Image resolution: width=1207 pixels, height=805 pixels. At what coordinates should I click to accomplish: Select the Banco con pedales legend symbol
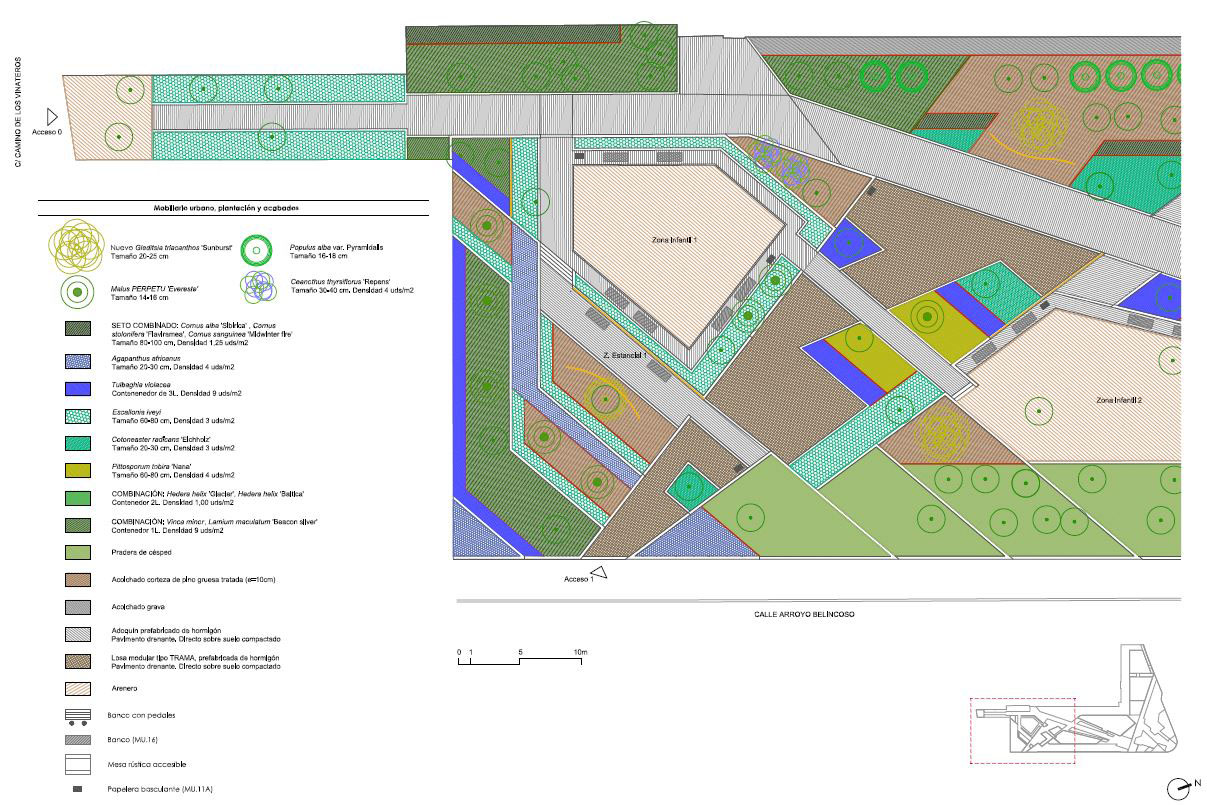click(78, 716)
